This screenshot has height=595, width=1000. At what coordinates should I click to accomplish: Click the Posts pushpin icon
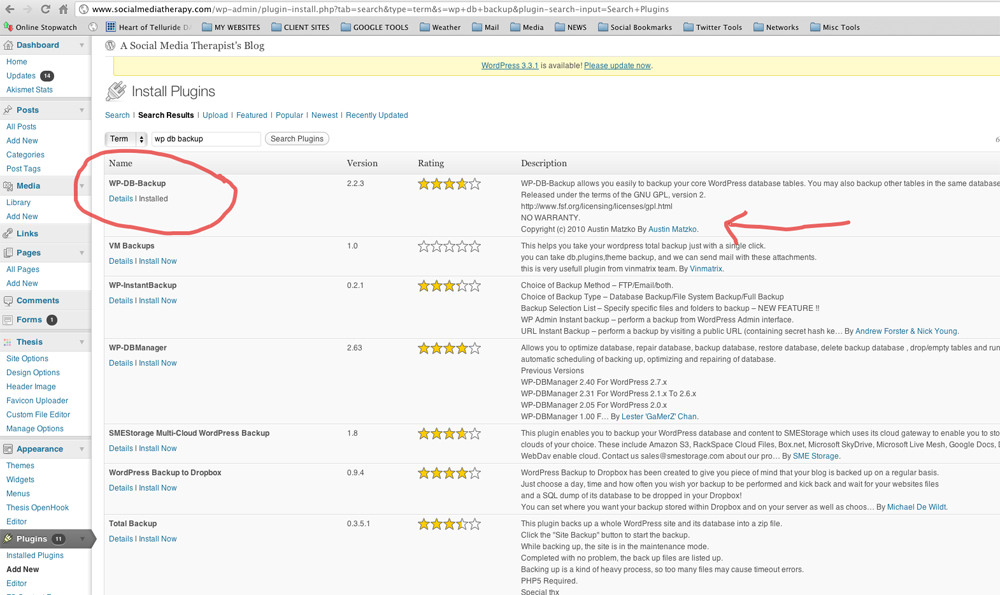click(8, 110)
